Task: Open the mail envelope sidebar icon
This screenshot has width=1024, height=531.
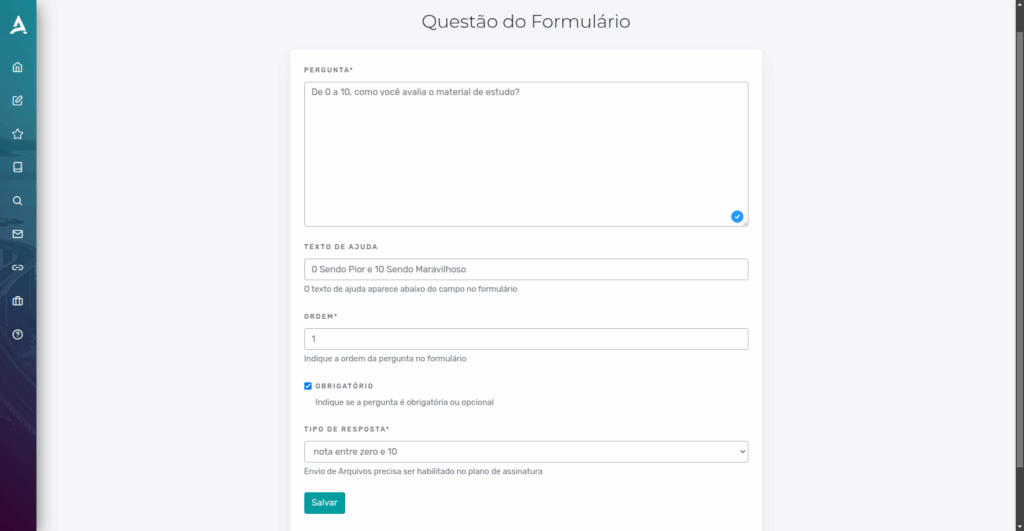Action: pyautogui.click(x=18, y=234)
